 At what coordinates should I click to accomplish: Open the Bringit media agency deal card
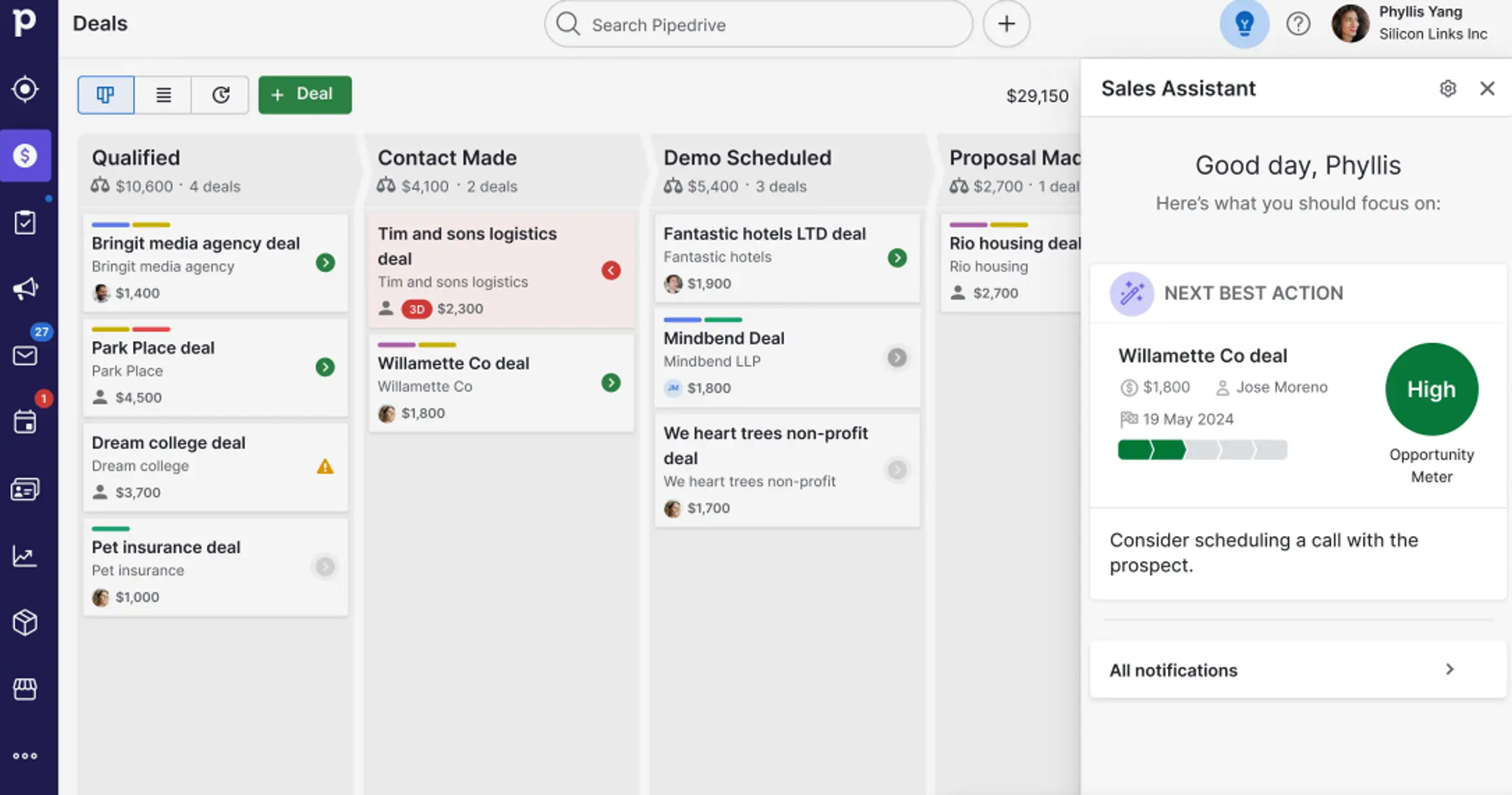coord(215,263)
